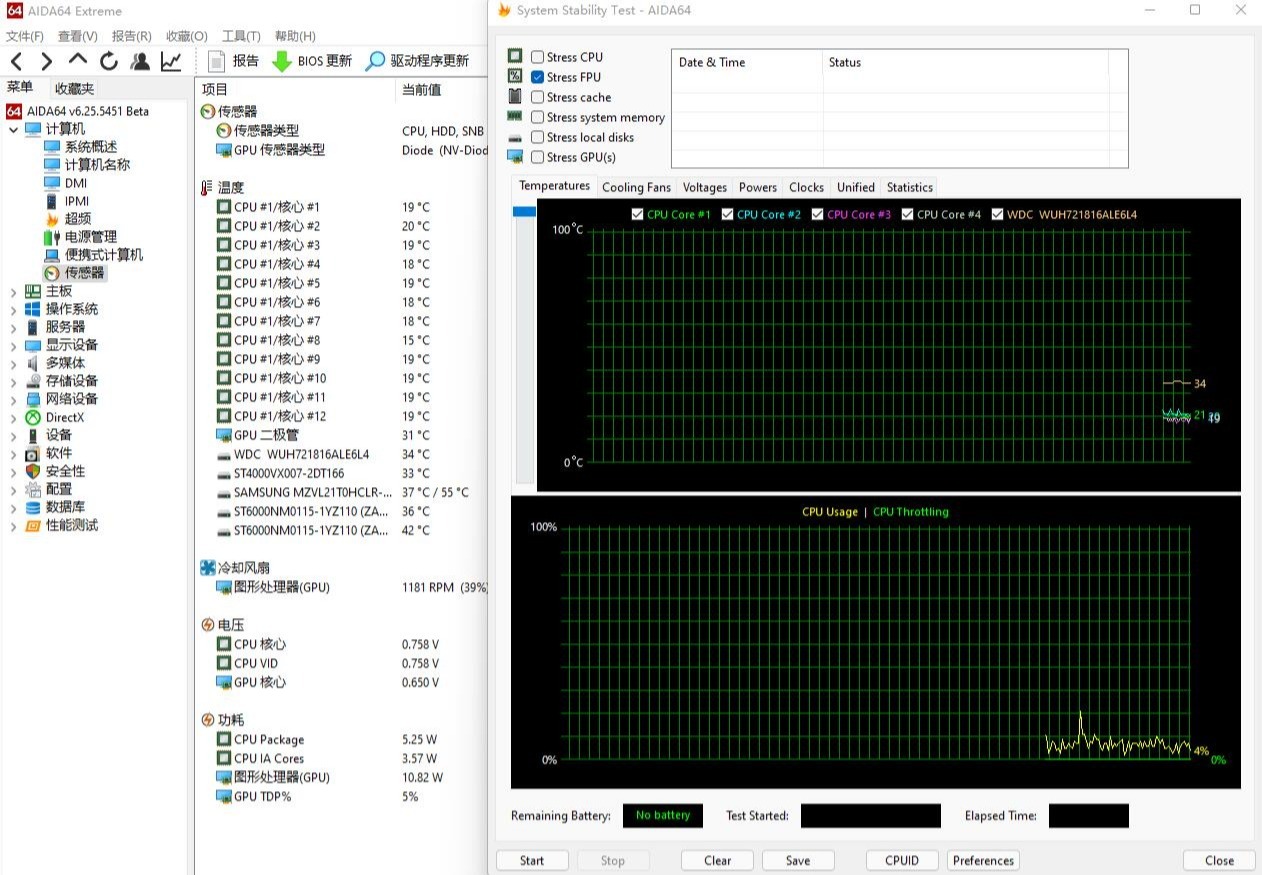Open the 超频 flame entry
Viewport: 1262px width, 875px height.
[x=78, y=219]
